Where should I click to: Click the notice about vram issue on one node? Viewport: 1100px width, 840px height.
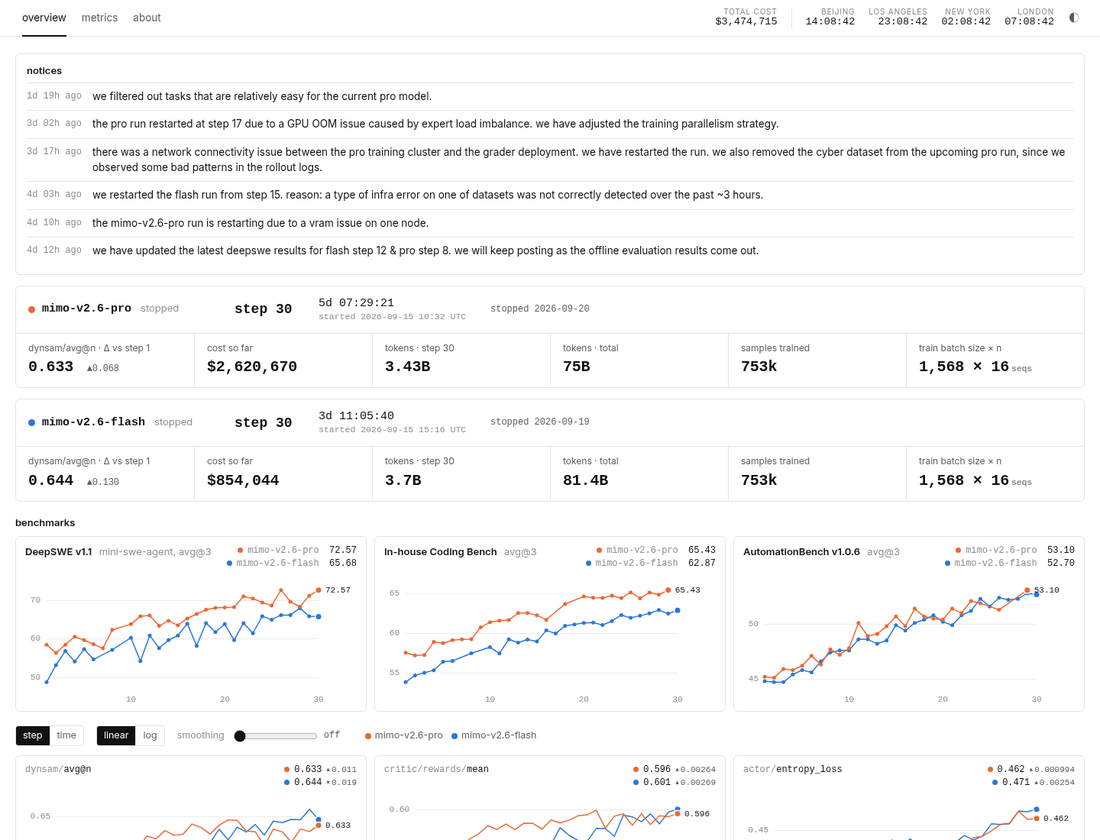(550, 223)
